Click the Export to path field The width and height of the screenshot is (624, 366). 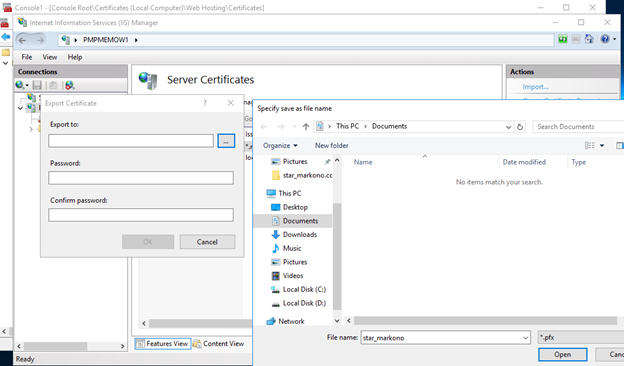coord(131,141)
